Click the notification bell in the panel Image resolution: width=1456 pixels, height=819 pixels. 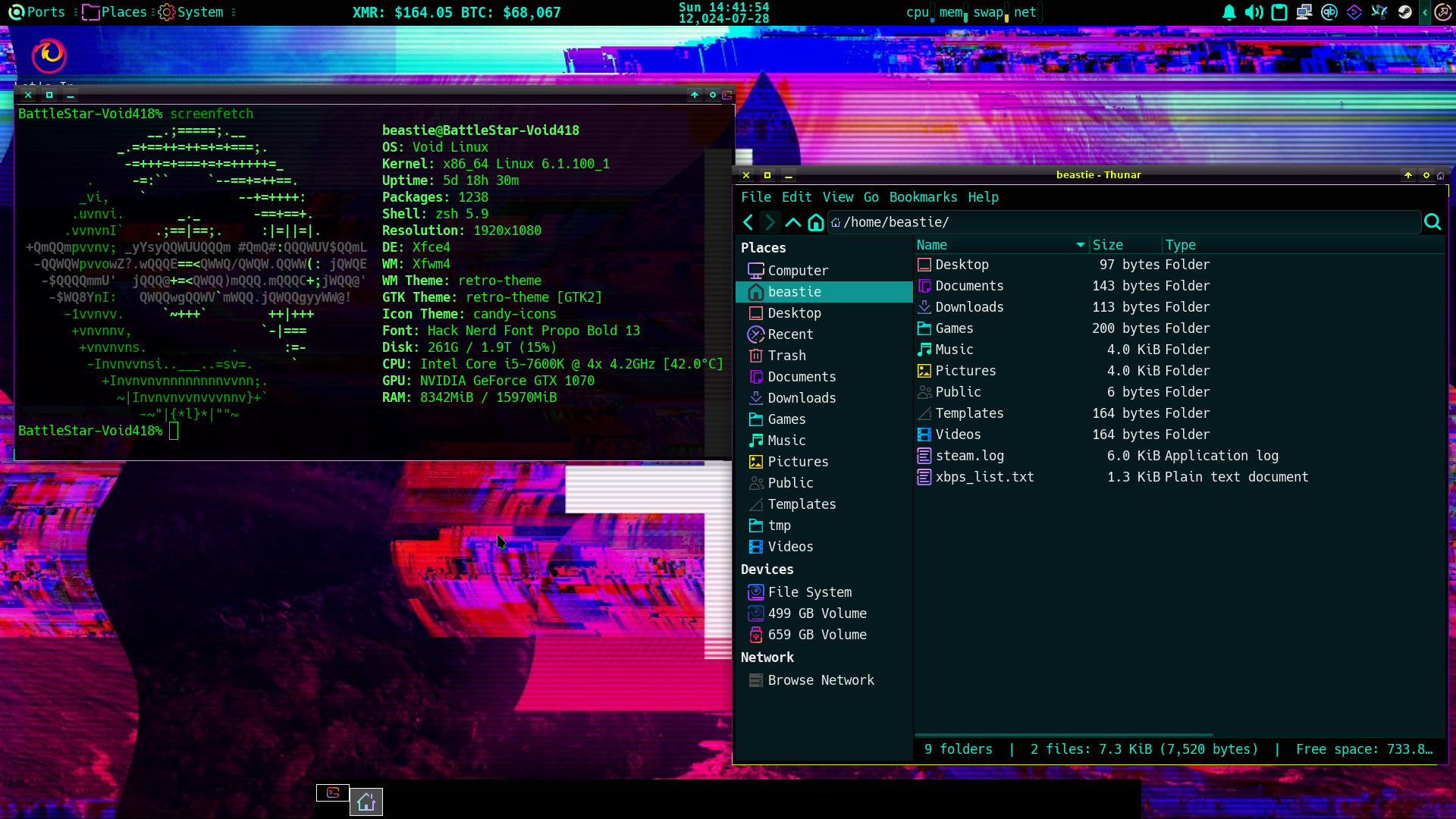tap(1229, 12)
